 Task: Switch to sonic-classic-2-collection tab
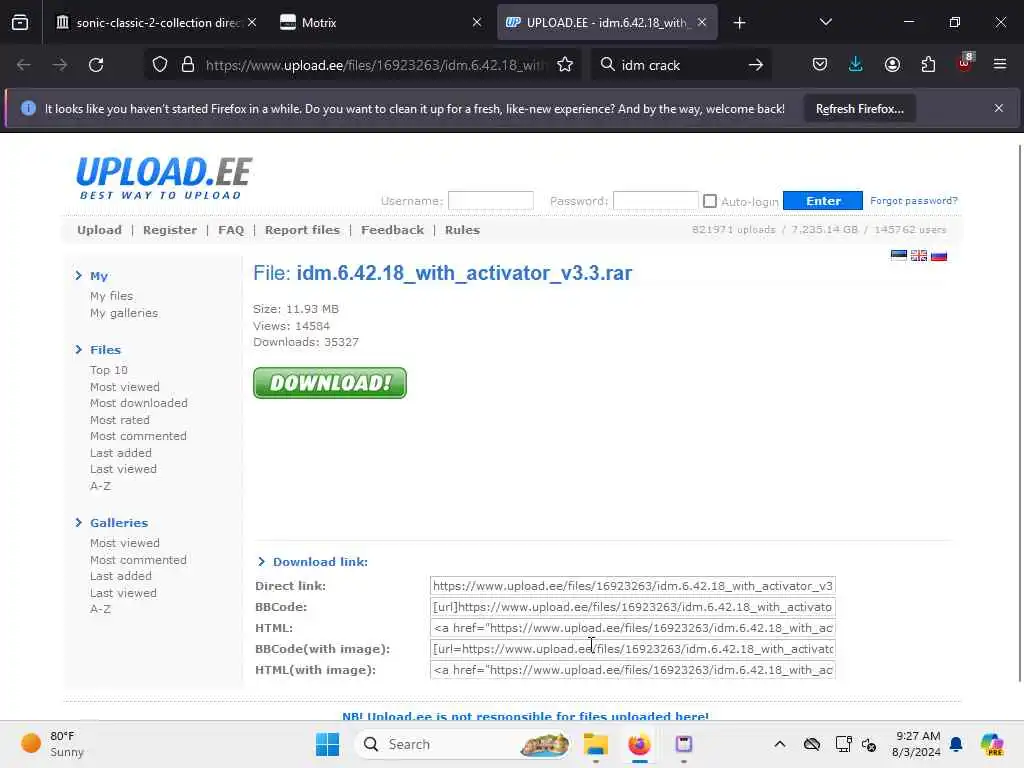[157, 23]
